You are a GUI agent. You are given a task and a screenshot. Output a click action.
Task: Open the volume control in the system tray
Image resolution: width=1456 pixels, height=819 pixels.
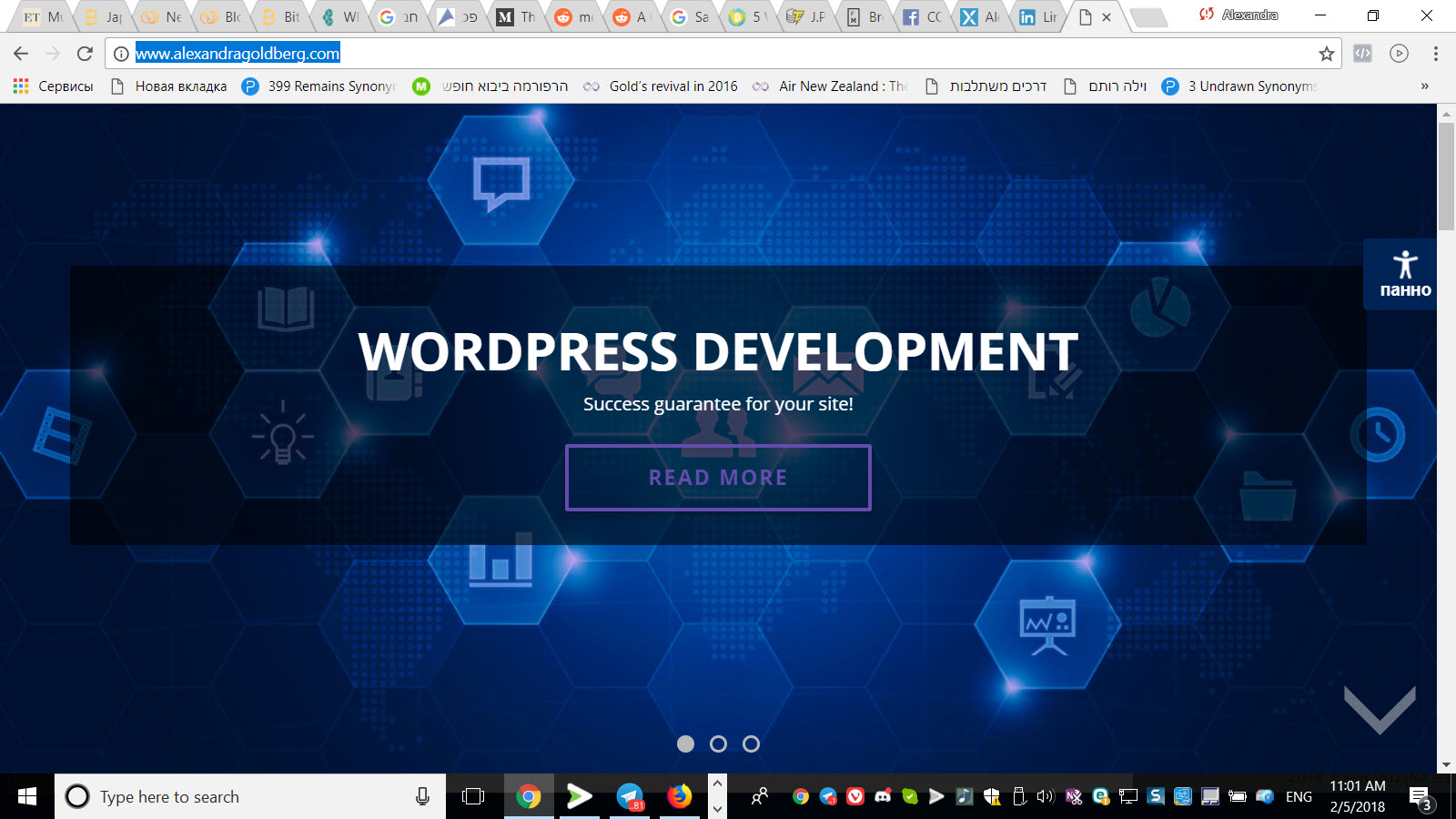[x=1046, y=796]
